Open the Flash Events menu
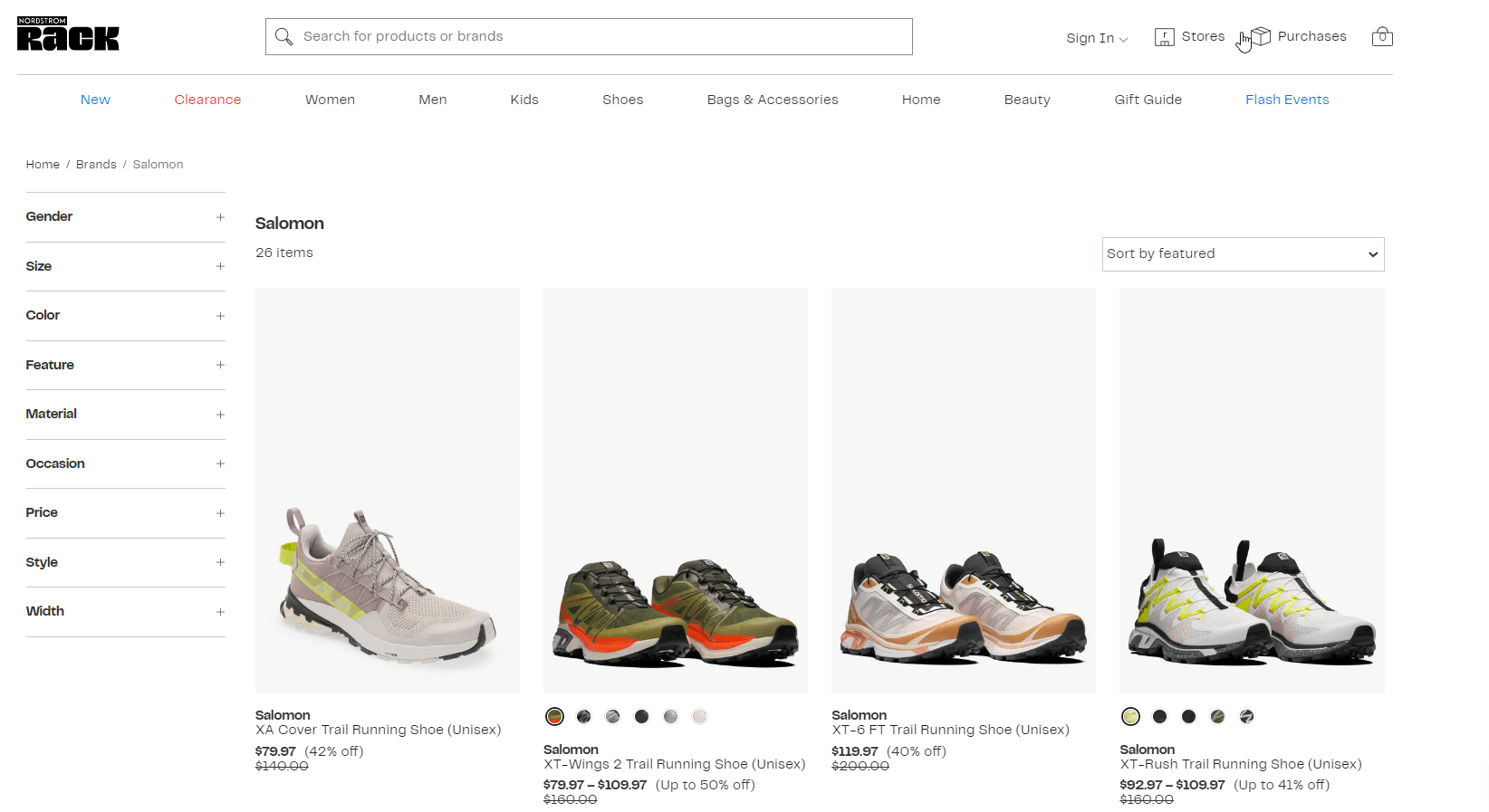Image resolution: width=1489 pixels, height=812 pixels. click(x=1287, y=100)
